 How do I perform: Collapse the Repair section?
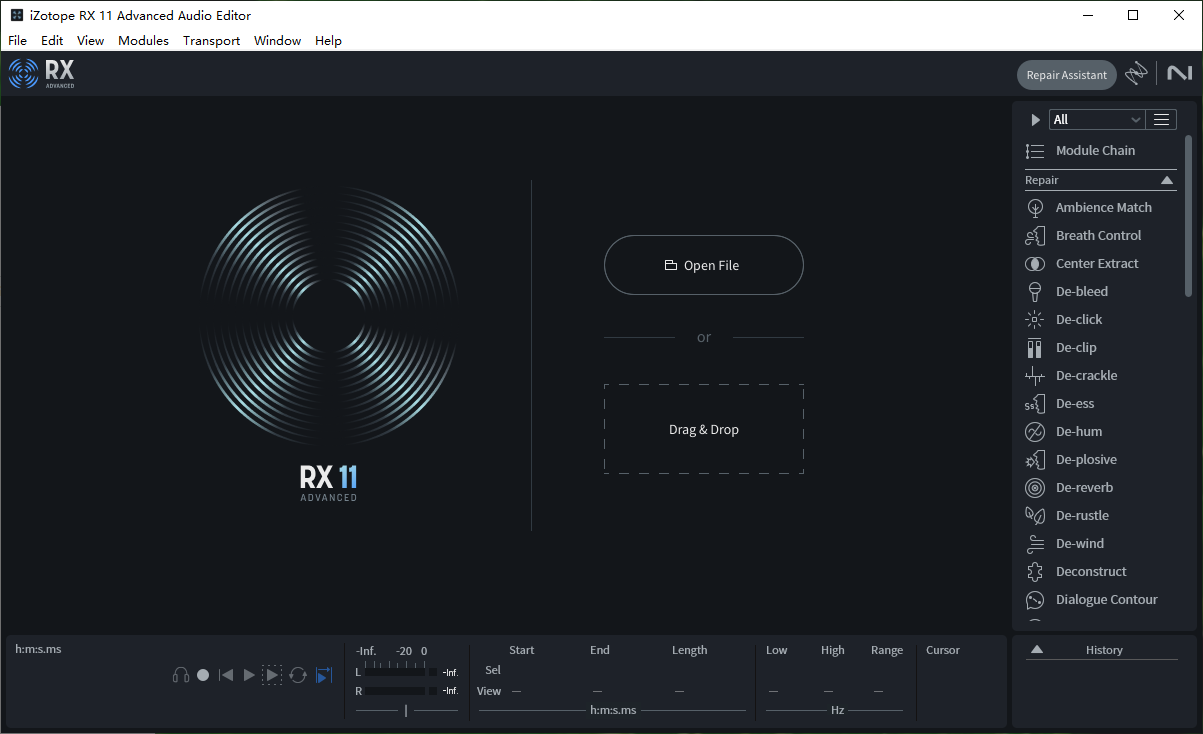click(1167, 180)
